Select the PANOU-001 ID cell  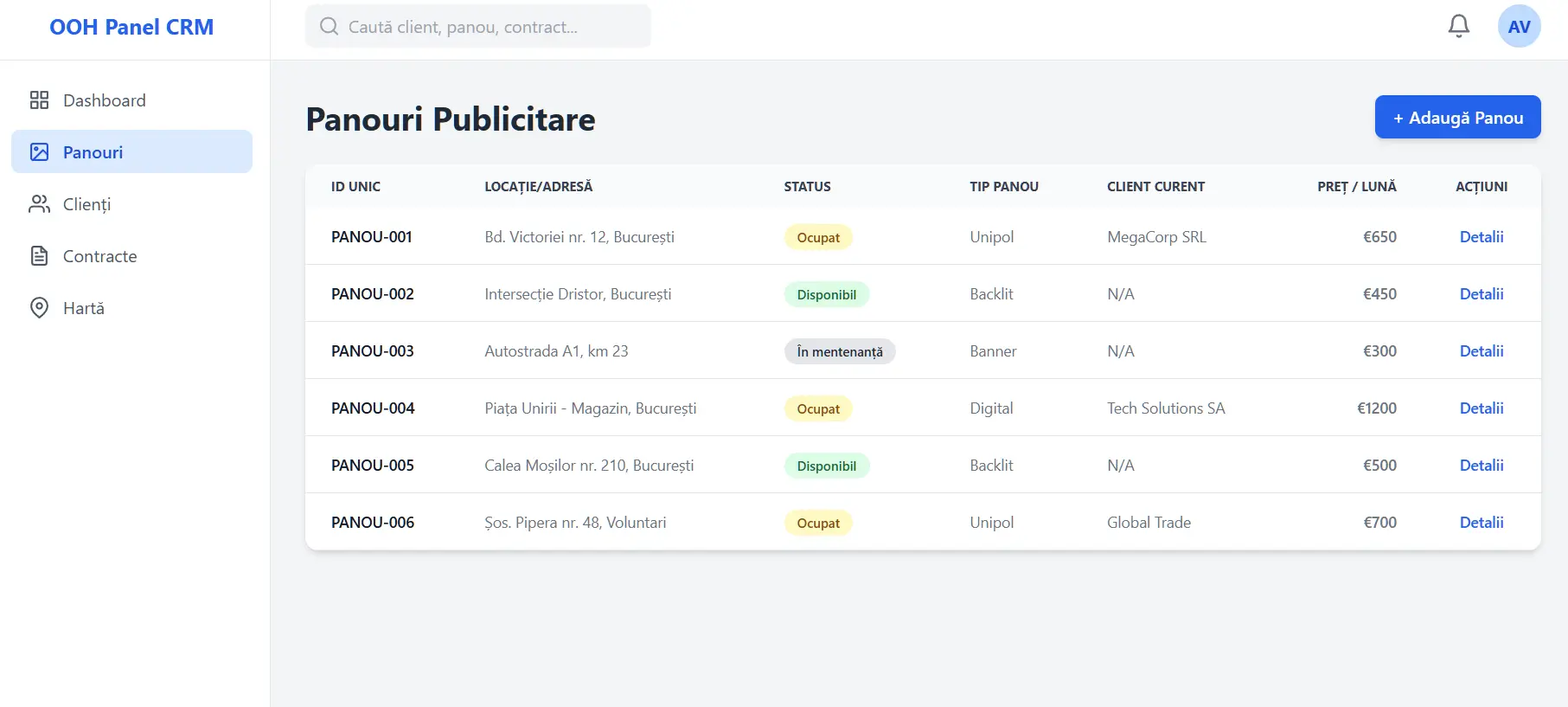click(x=372, y=236)
